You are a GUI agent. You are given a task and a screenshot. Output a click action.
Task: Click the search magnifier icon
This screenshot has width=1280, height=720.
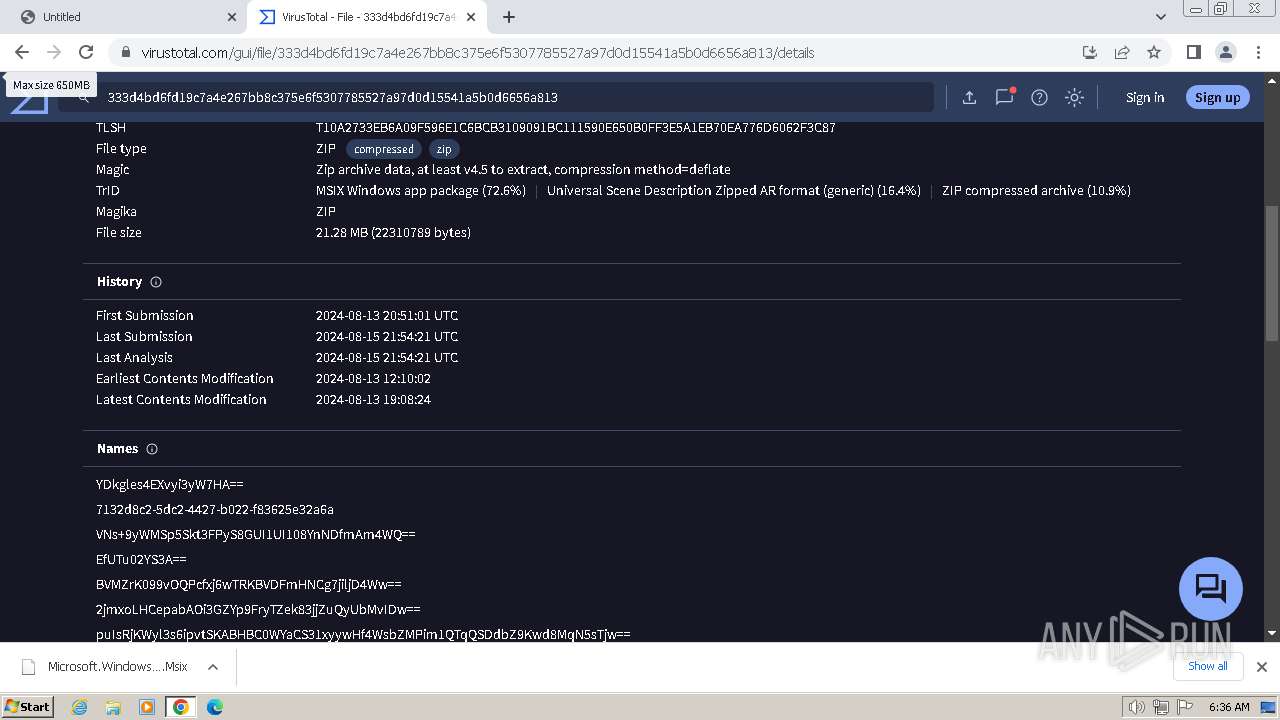pos(84,97)
